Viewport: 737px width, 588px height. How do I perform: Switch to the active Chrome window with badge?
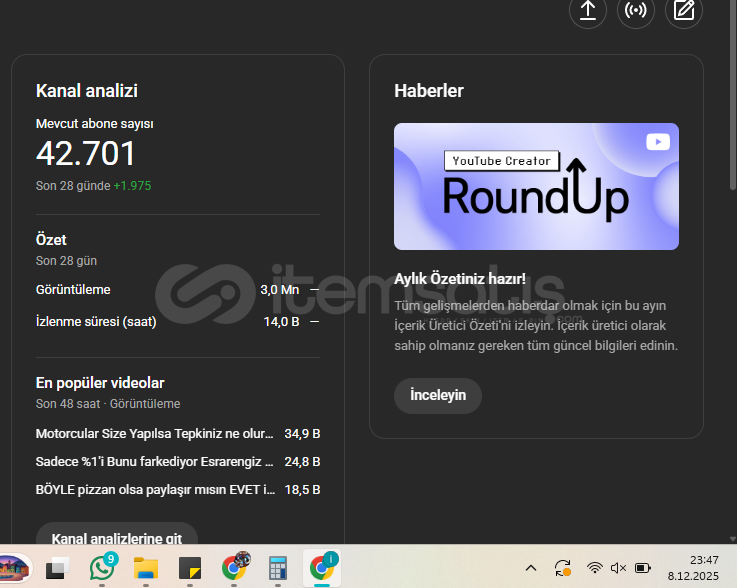pos(322,568)
